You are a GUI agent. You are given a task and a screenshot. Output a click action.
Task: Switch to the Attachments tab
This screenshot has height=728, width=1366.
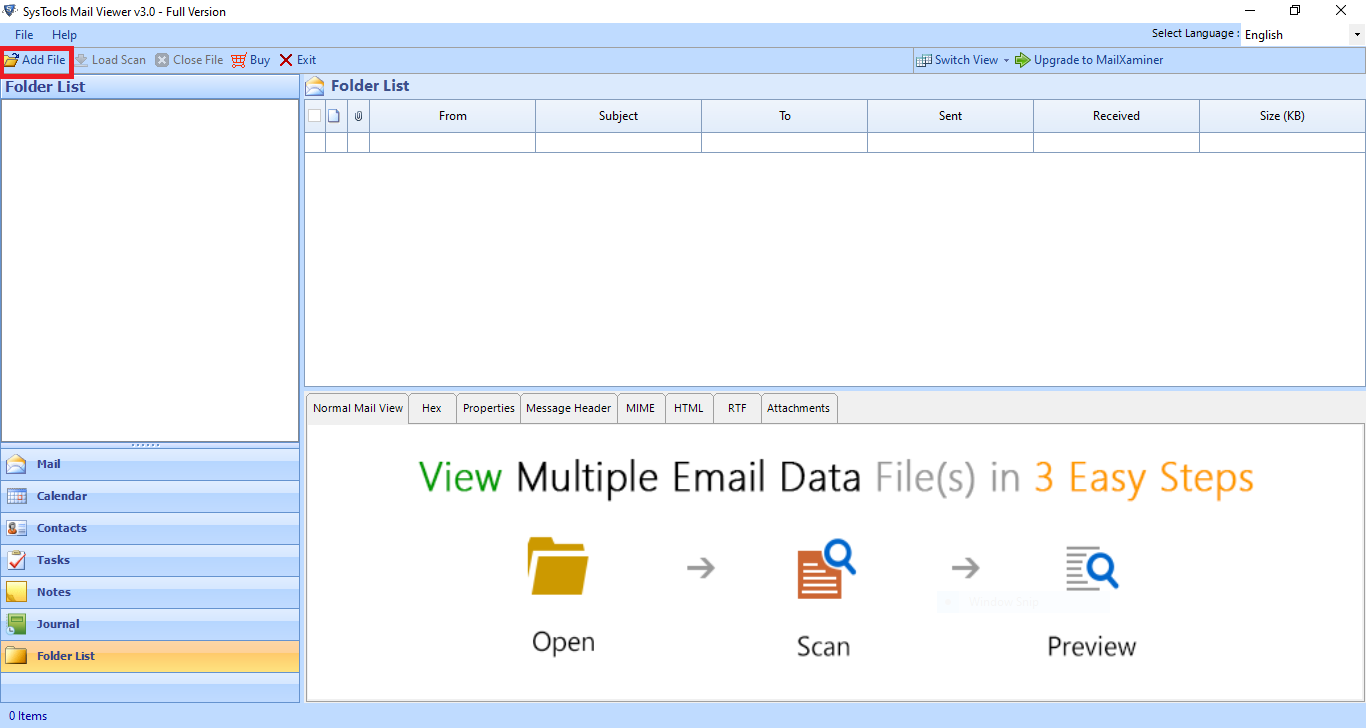click(x=799, y=408)
